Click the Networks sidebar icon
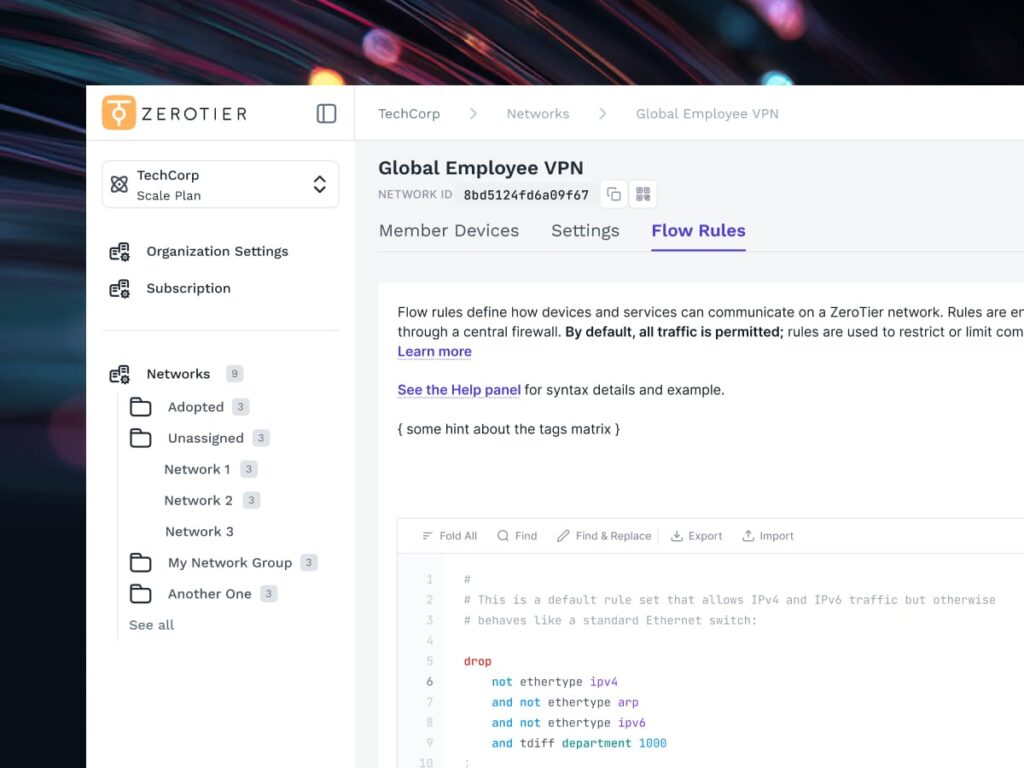Screen dimensions: 1024x768 120,374
